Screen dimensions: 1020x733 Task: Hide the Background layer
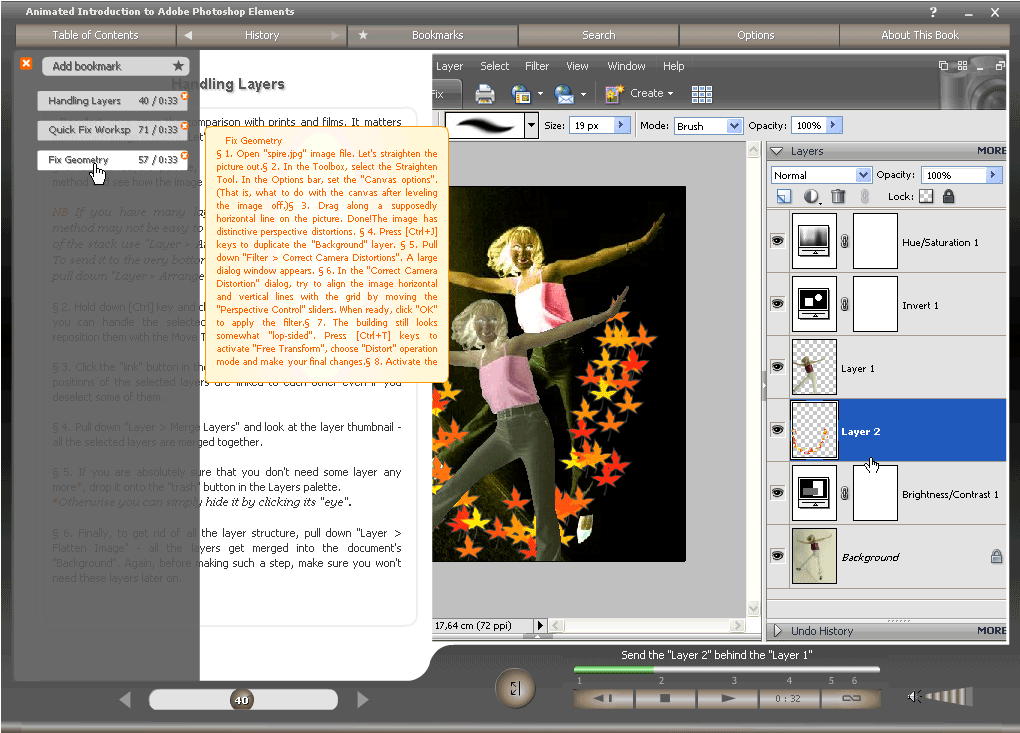(x=777, y=556)
